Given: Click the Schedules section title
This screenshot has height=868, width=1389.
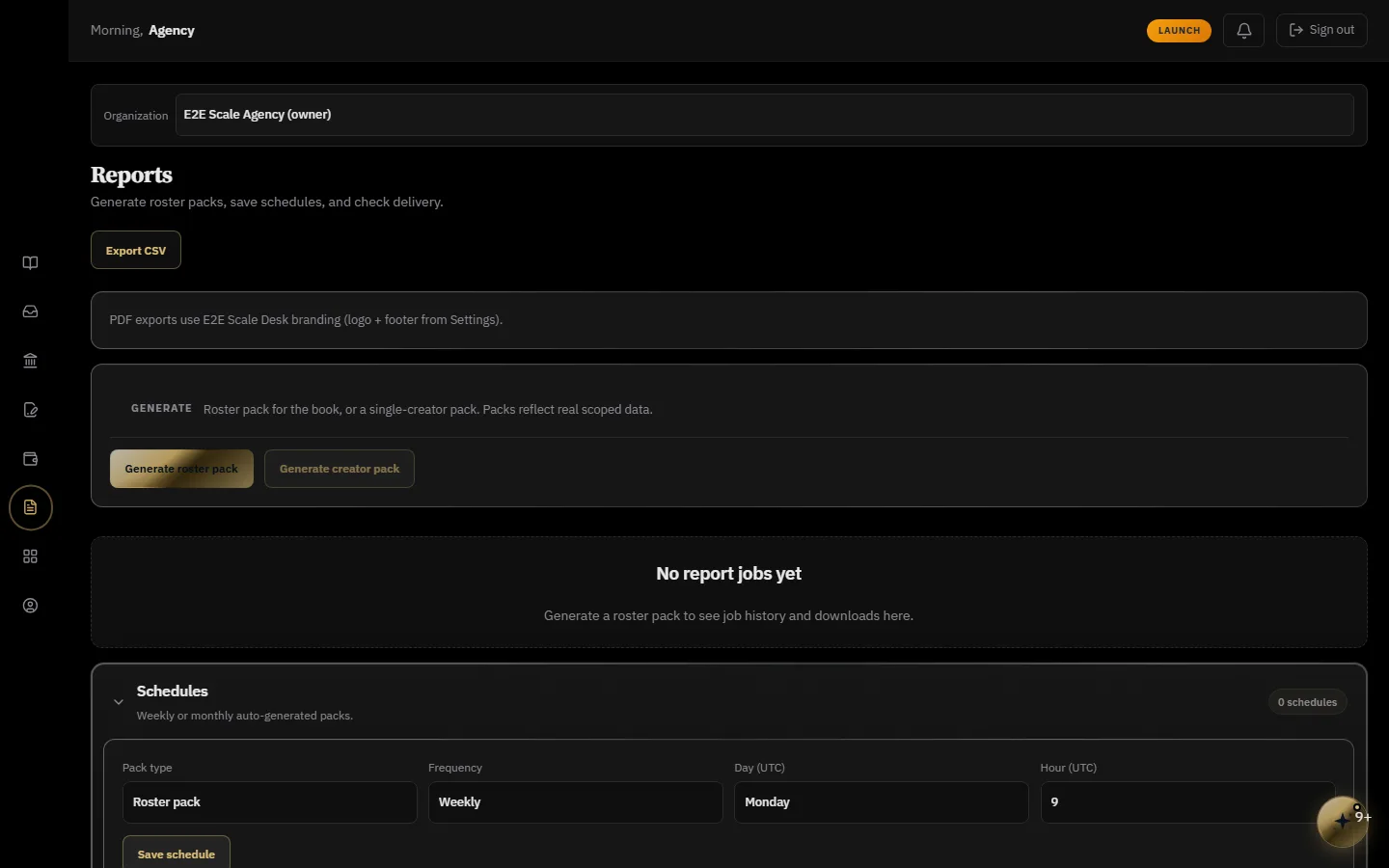Looking at the screenshot, I should click(173, 692).
